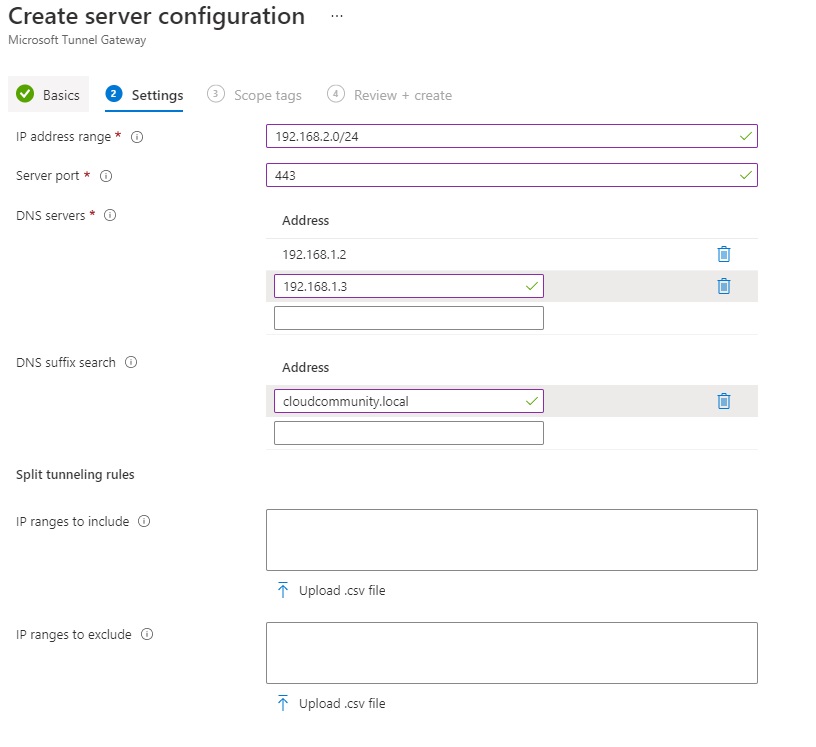Click info icon next to DNS servers

(x=110, y=215)
